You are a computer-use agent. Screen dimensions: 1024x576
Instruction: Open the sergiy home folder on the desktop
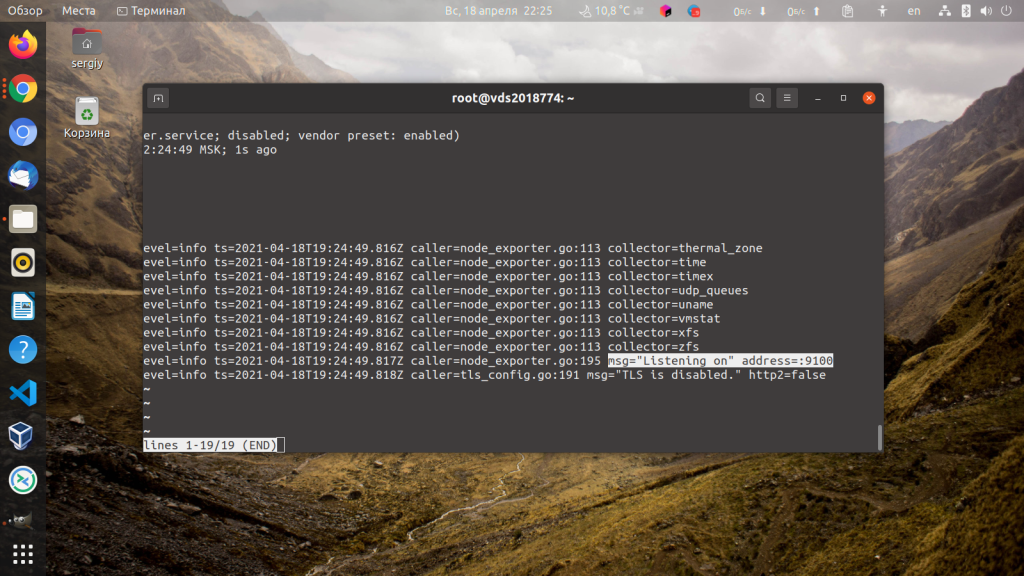(87, 49)
